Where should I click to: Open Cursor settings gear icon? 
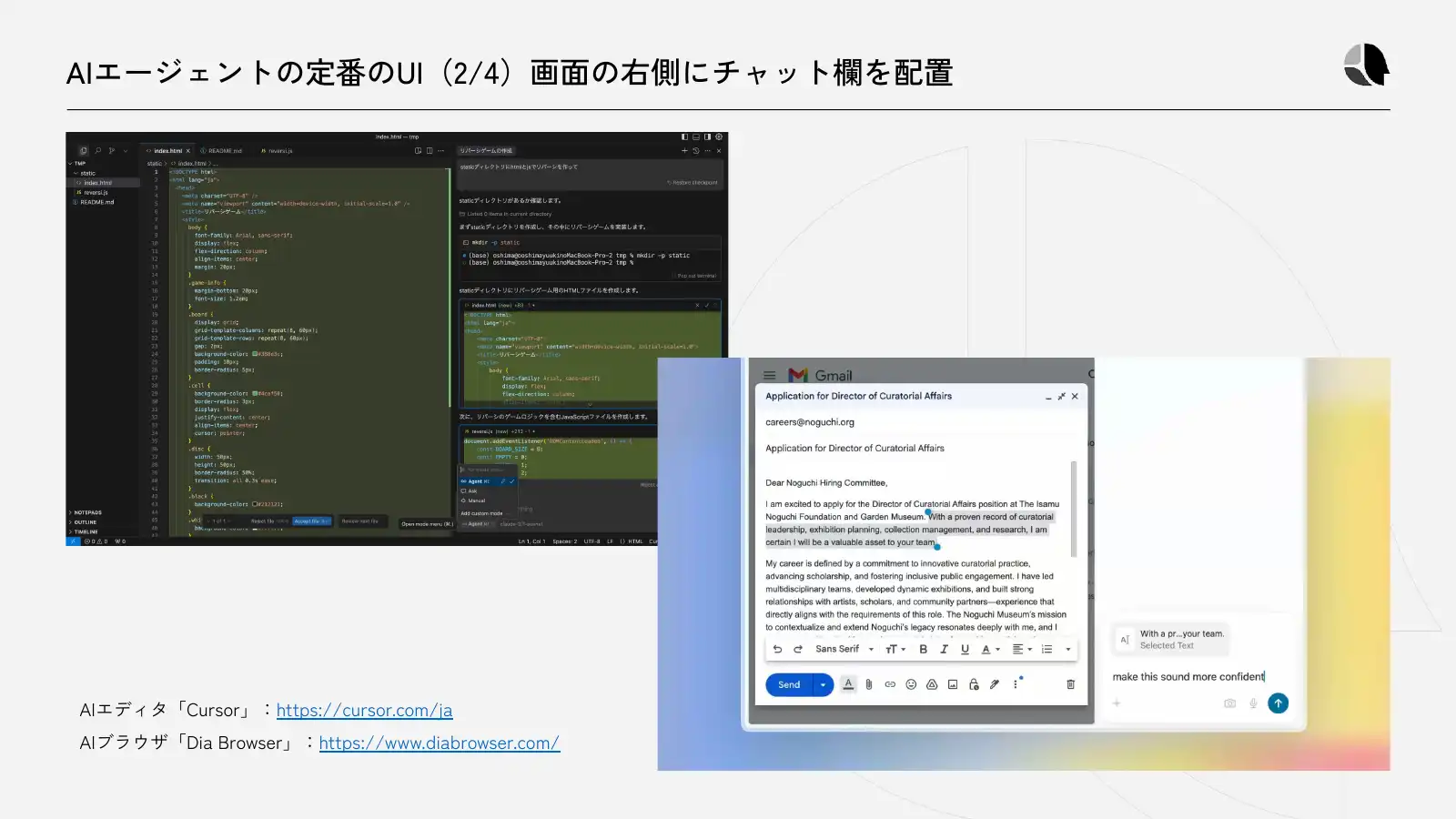719,137
